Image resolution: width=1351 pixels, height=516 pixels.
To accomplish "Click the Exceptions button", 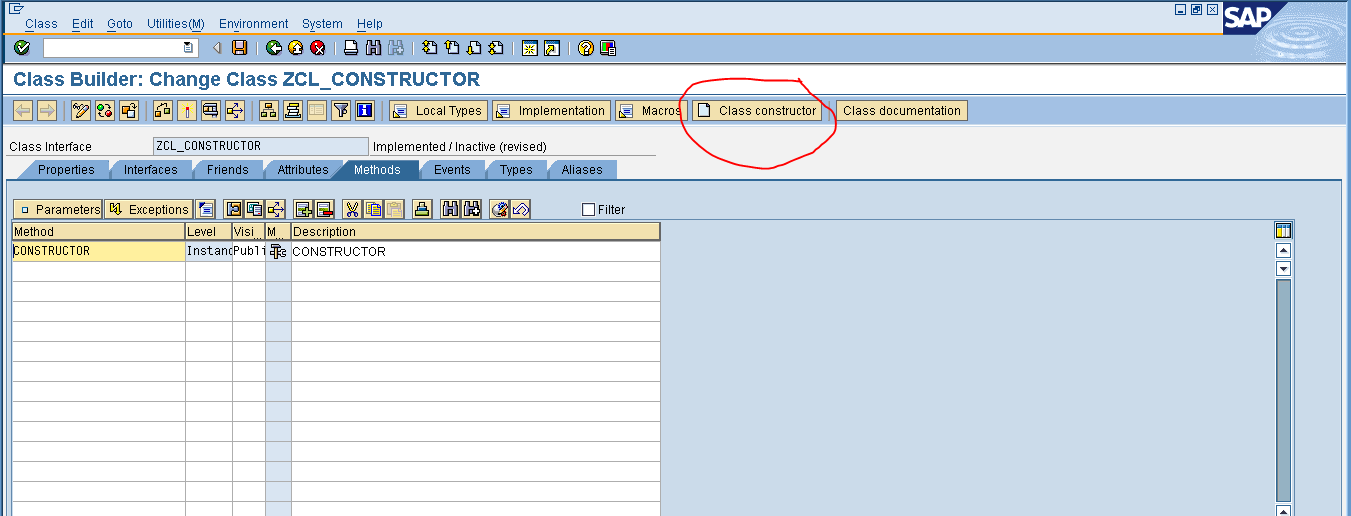I will pyautogui.click(x=148, y=209).
